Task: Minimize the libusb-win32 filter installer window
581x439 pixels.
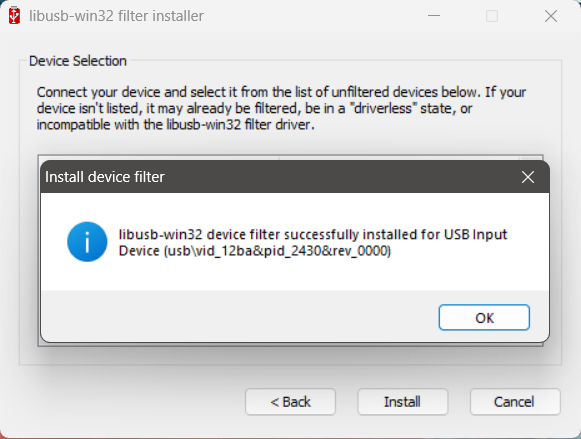Action: coord(434,16)
